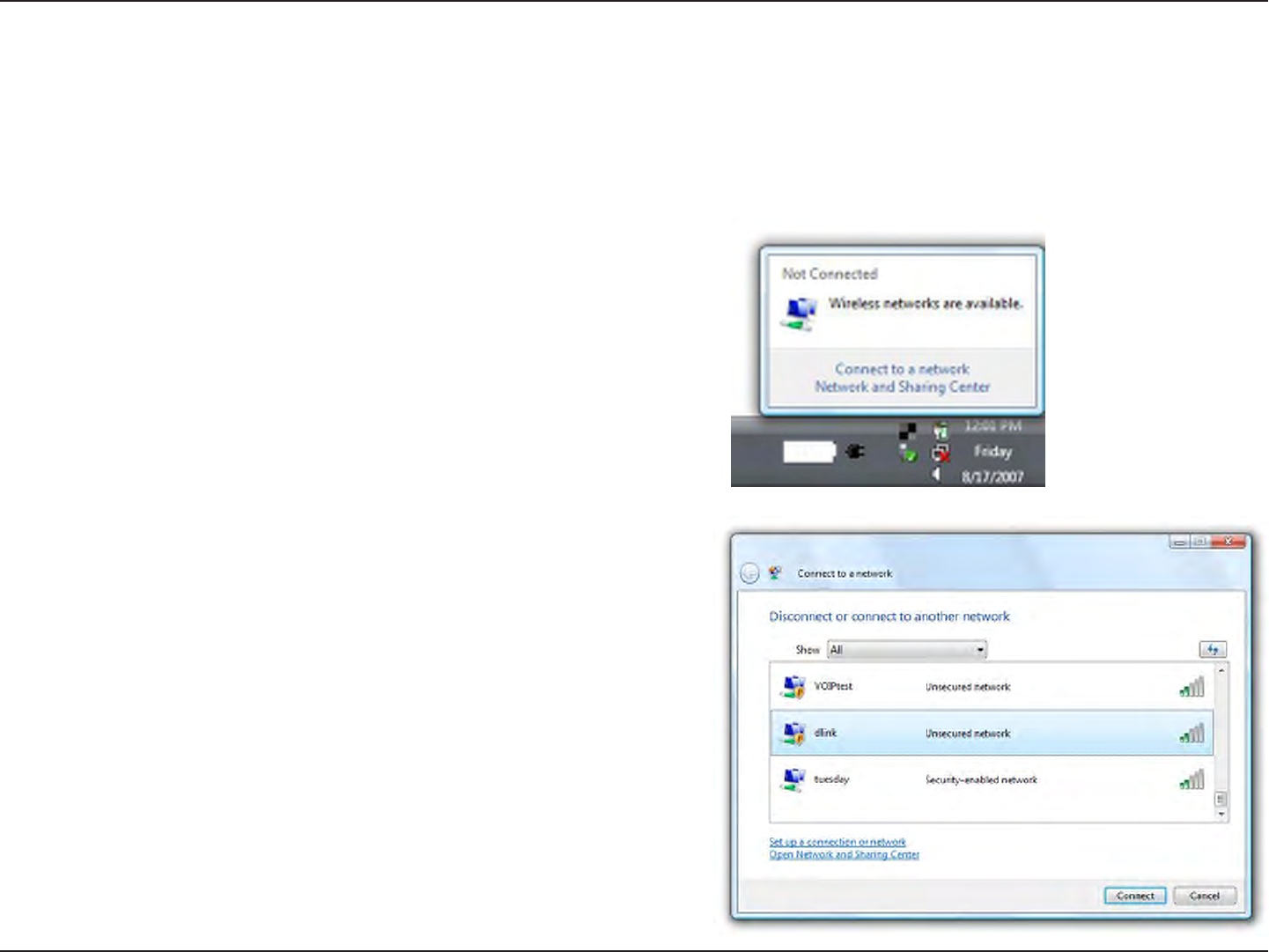Click Security-enabled network label for tuesday
The height and width of the screenshot is (952, 1269).
click(981, 779)
